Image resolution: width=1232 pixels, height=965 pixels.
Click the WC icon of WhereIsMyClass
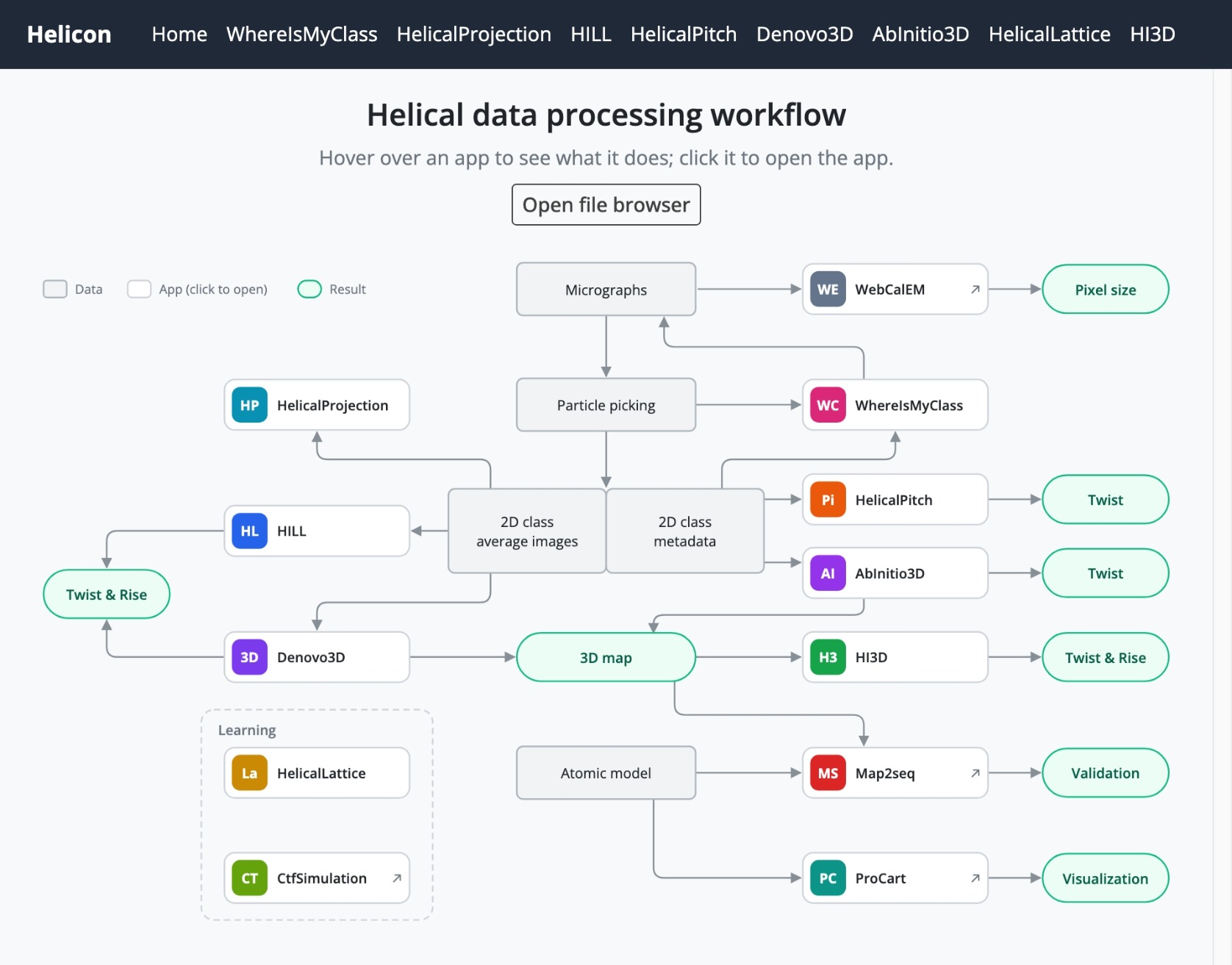tap(828, 405)
